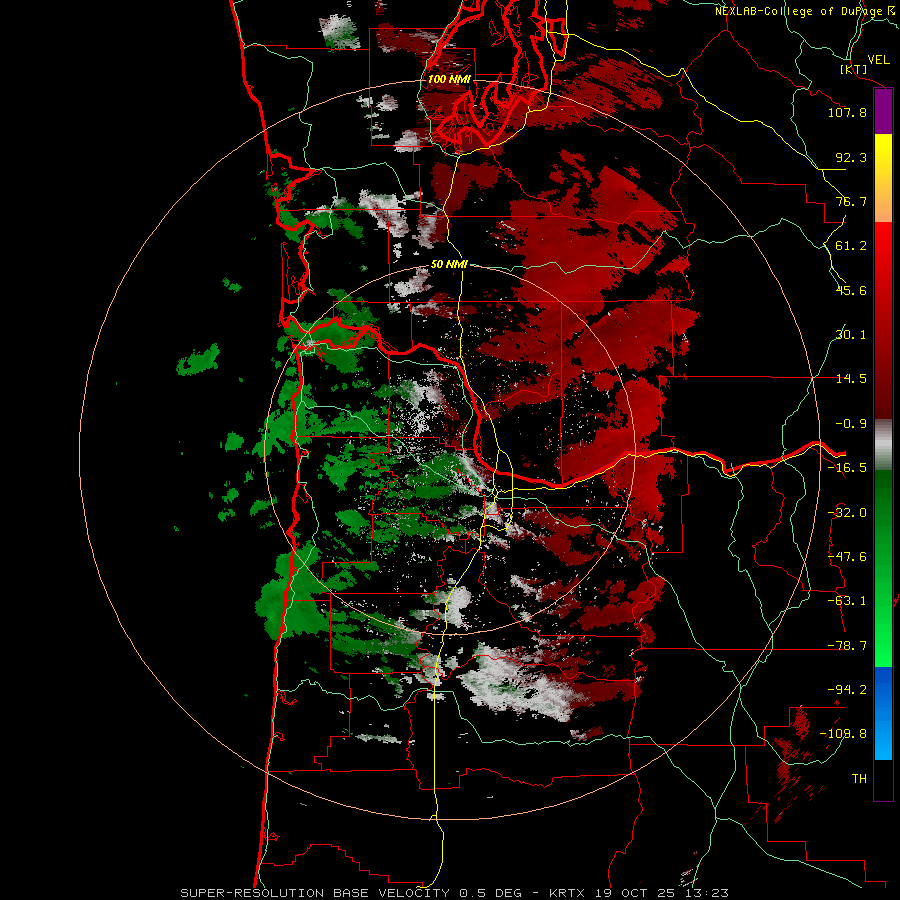Click the SUPER-RESOLUTION BASE VELOCITY caption

pyautogui.click(x=315, y=893)
